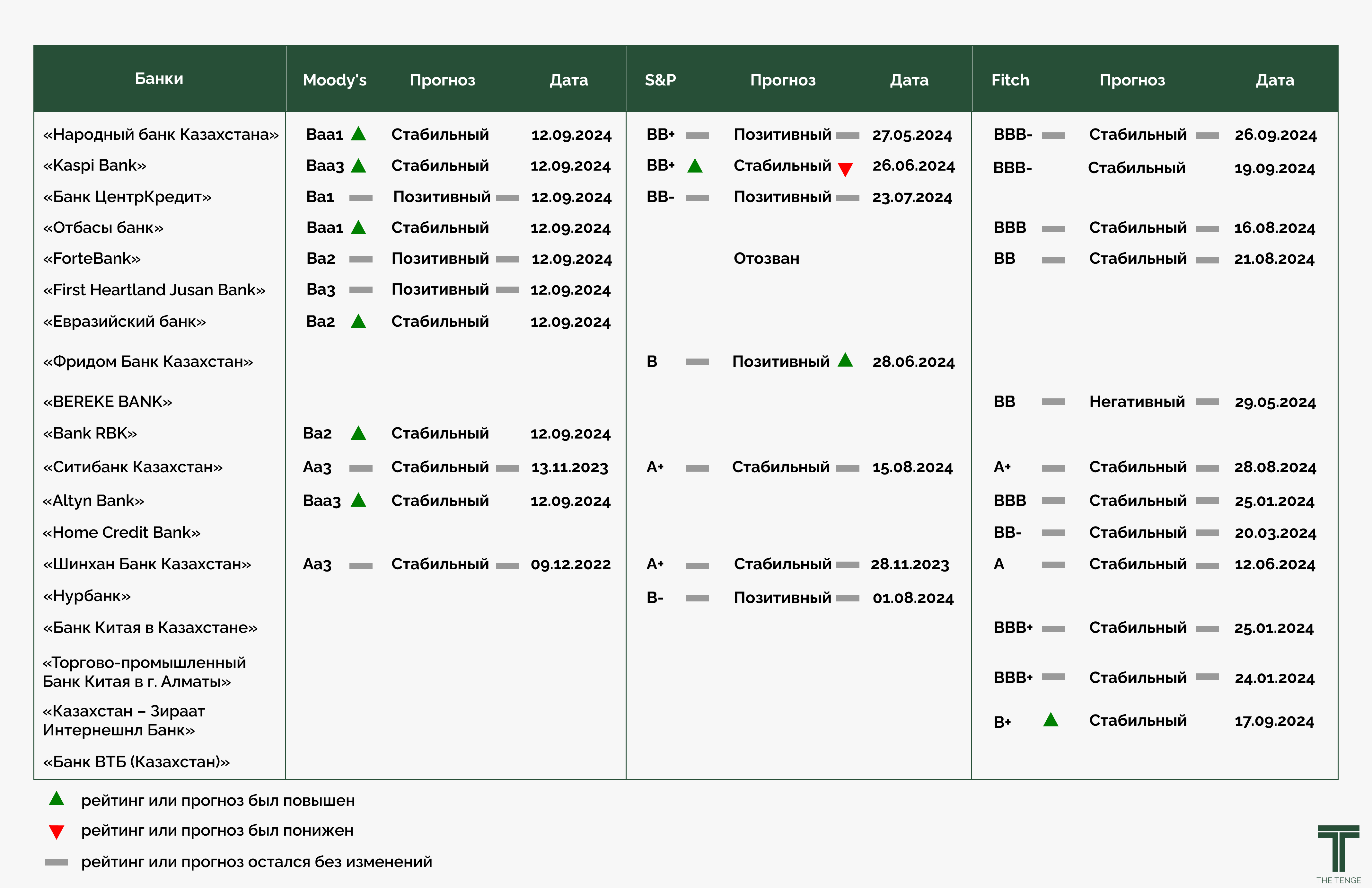Click the red down triangle in Kaspi Bank S&P outlook
This screenshot has width=1372, height=888.
(845, 170)
